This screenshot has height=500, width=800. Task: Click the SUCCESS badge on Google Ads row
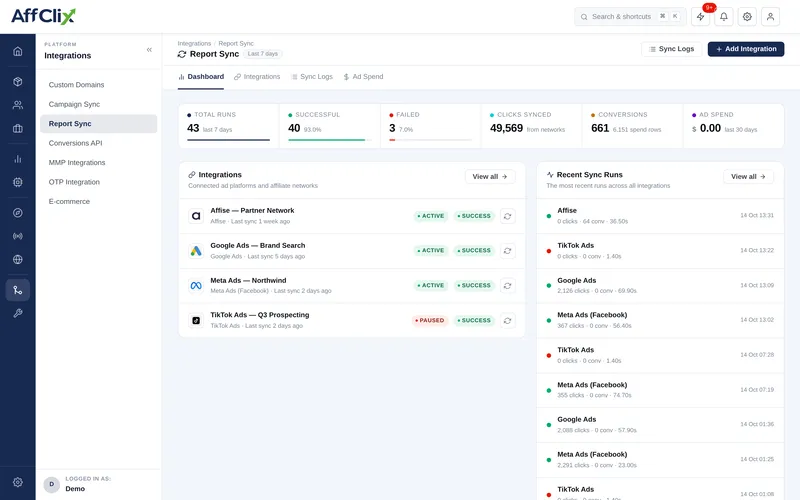474,251
